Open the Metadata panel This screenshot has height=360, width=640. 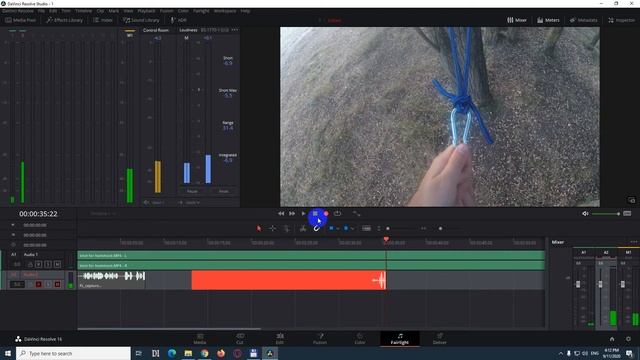(583, 20)
